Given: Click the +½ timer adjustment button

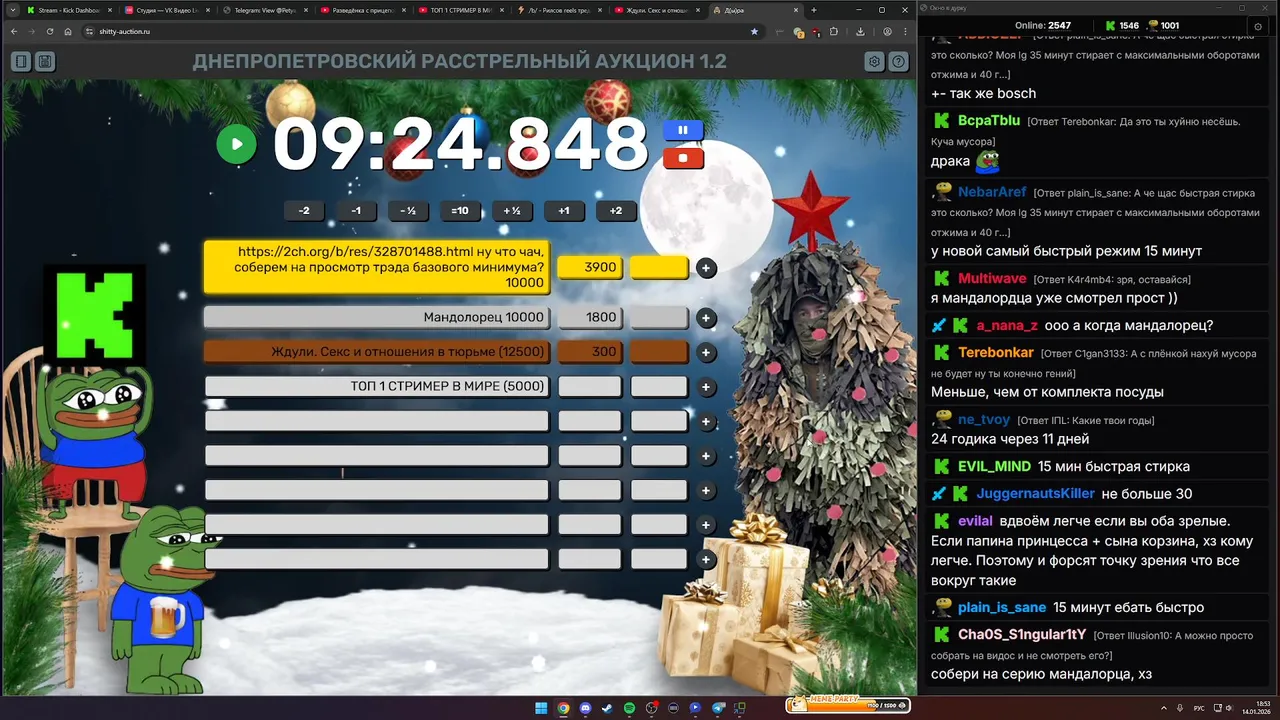Looking at the screenshot, I should (512, 211).
